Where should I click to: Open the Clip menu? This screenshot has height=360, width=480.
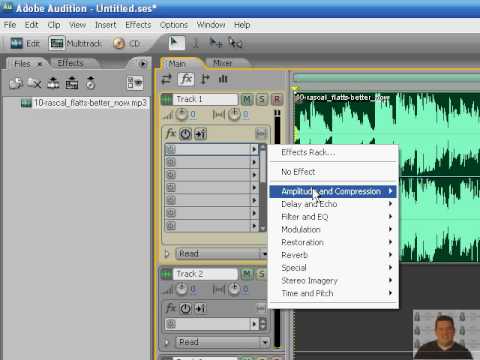pyautogui.click(x=54, y=25)
